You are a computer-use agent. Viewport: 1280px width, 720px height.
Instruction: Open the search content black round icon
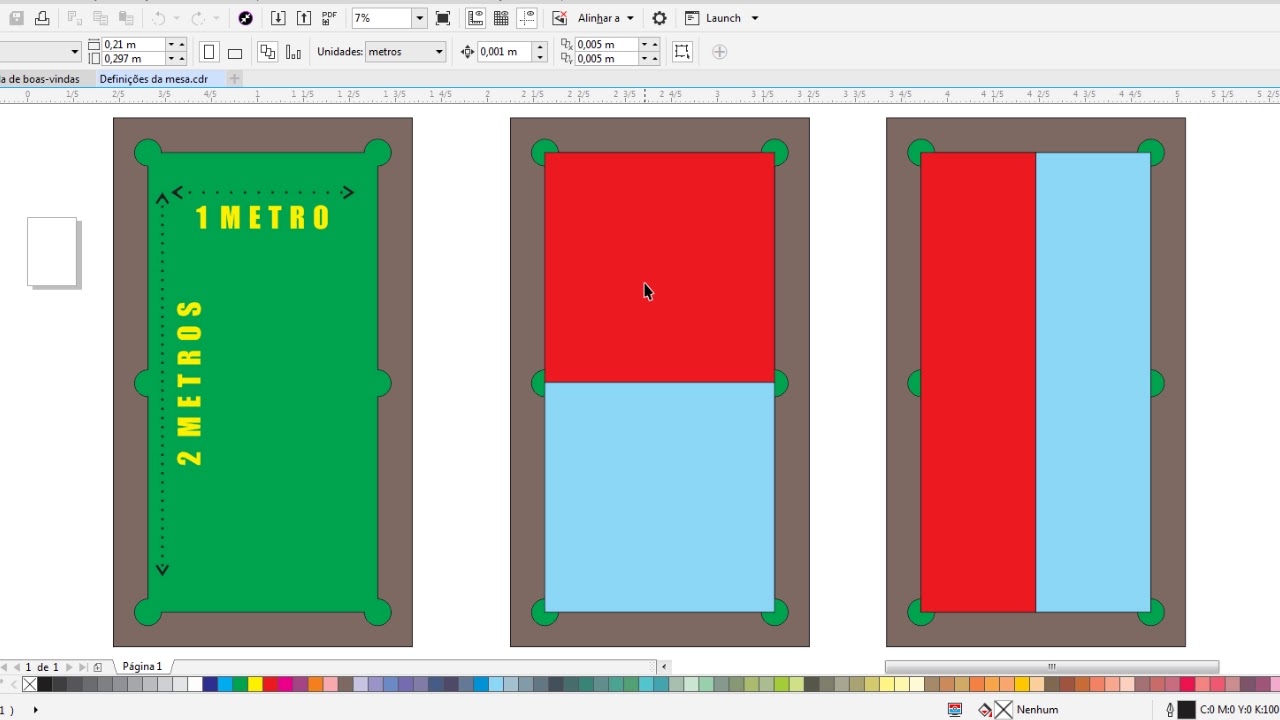245,18
